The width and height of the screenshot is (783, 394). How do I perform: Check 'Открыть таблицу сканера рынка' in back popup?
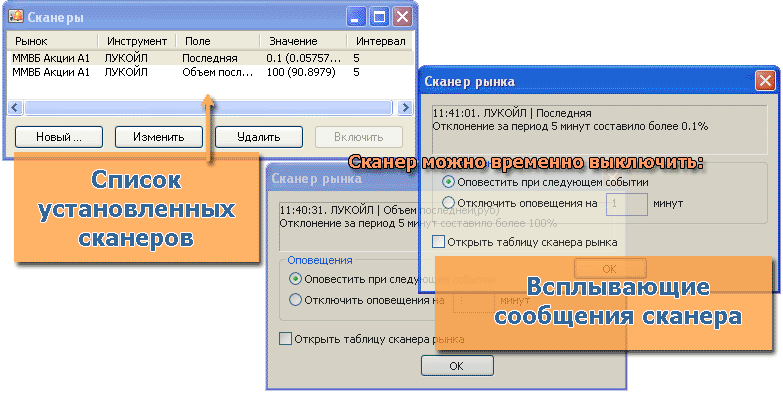point(285,339)
